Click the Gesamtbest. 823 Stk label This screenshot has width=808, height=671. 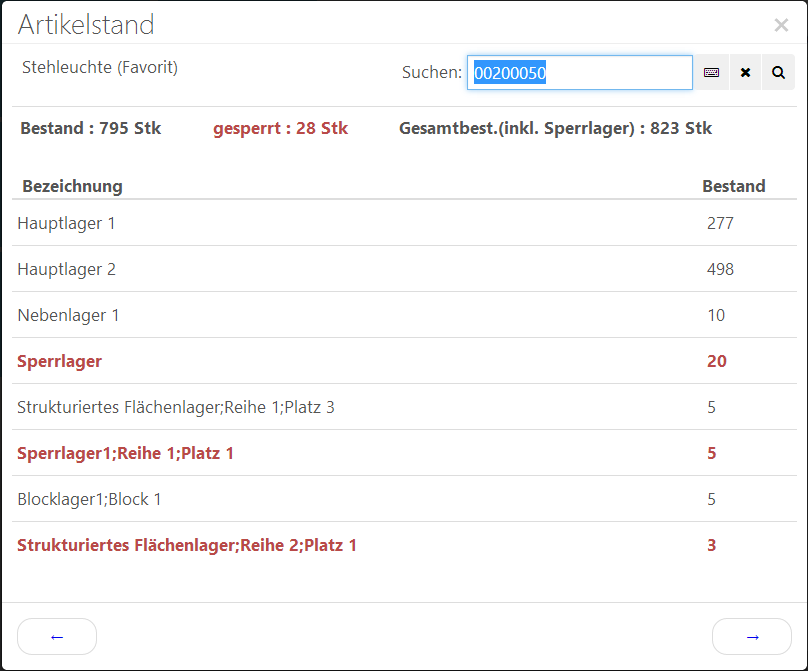(555, 129)
